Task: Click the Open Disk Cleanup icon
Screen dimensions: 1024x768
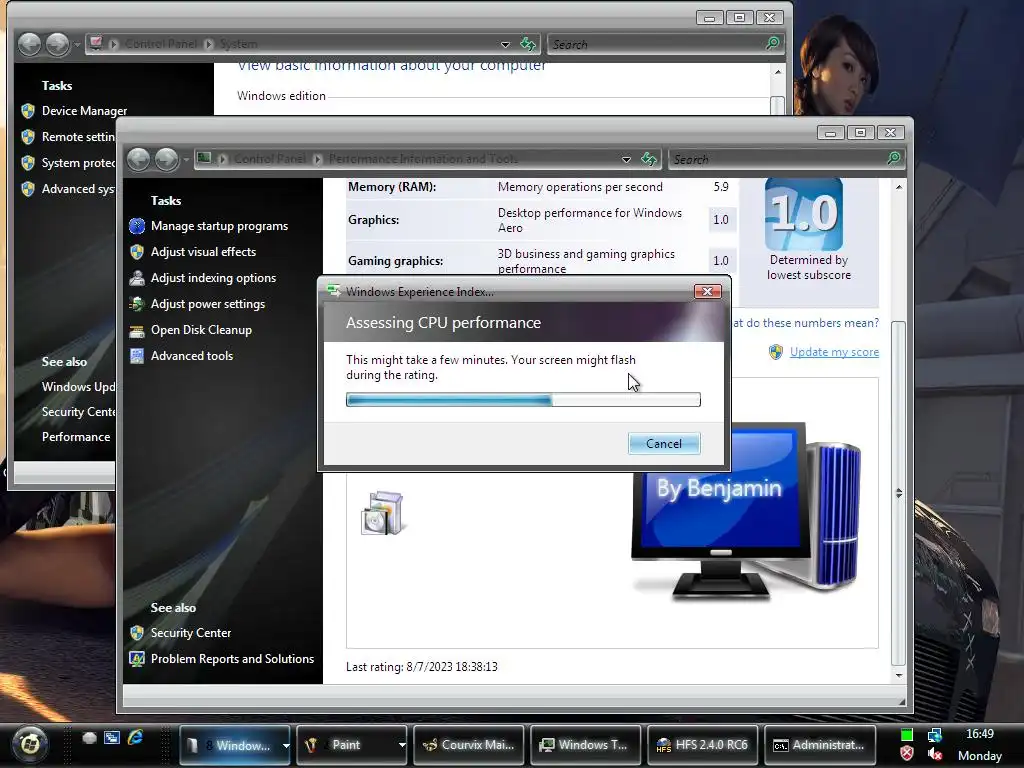Action: point(137,330)
